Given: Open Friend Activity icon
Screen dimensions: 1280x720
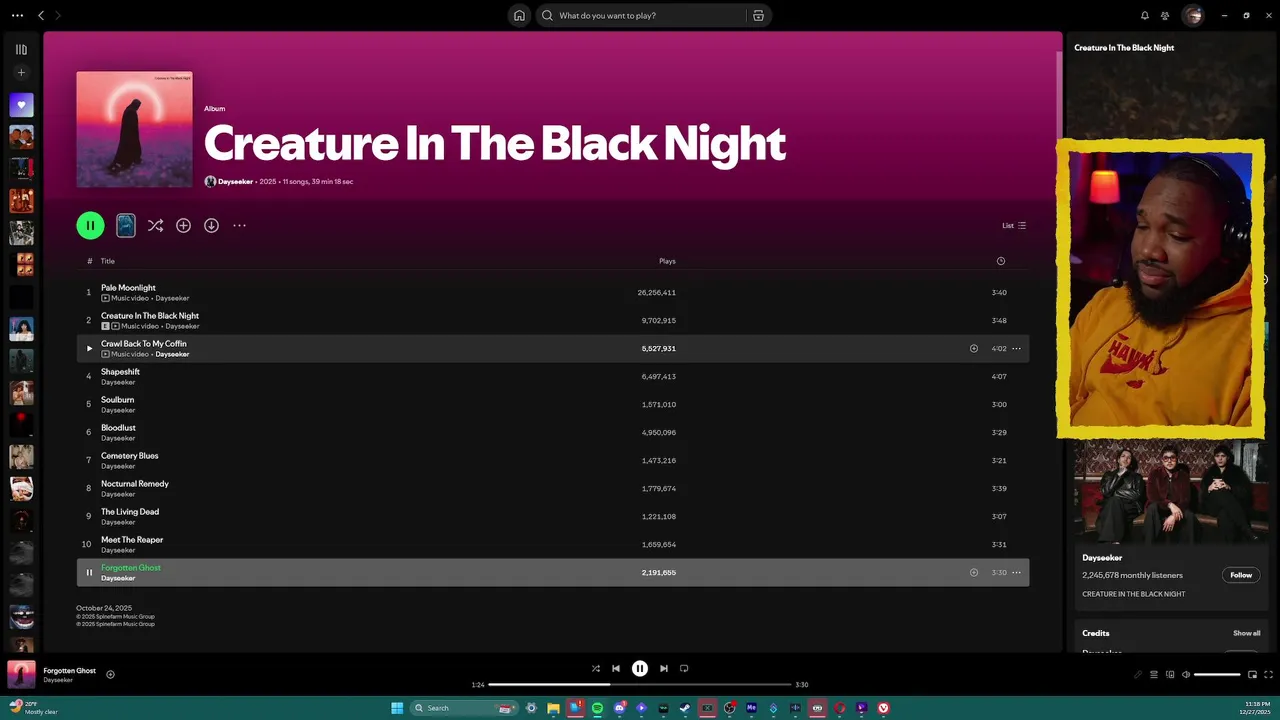Looking at the screenshot, I should pyautogui.click(x=1165, y=15).
